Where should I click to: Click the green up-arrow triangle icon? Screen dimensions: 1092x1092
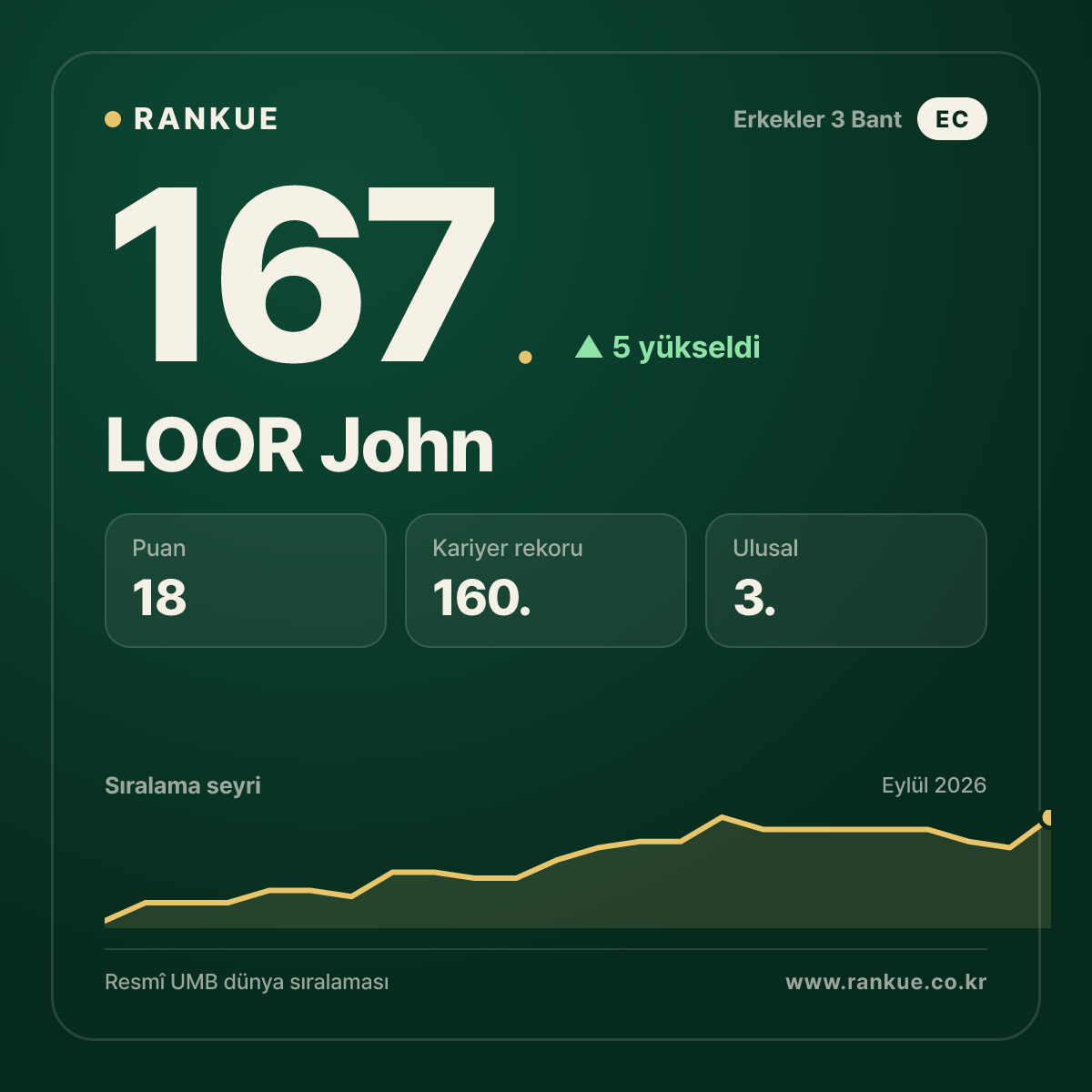(590, 346)
